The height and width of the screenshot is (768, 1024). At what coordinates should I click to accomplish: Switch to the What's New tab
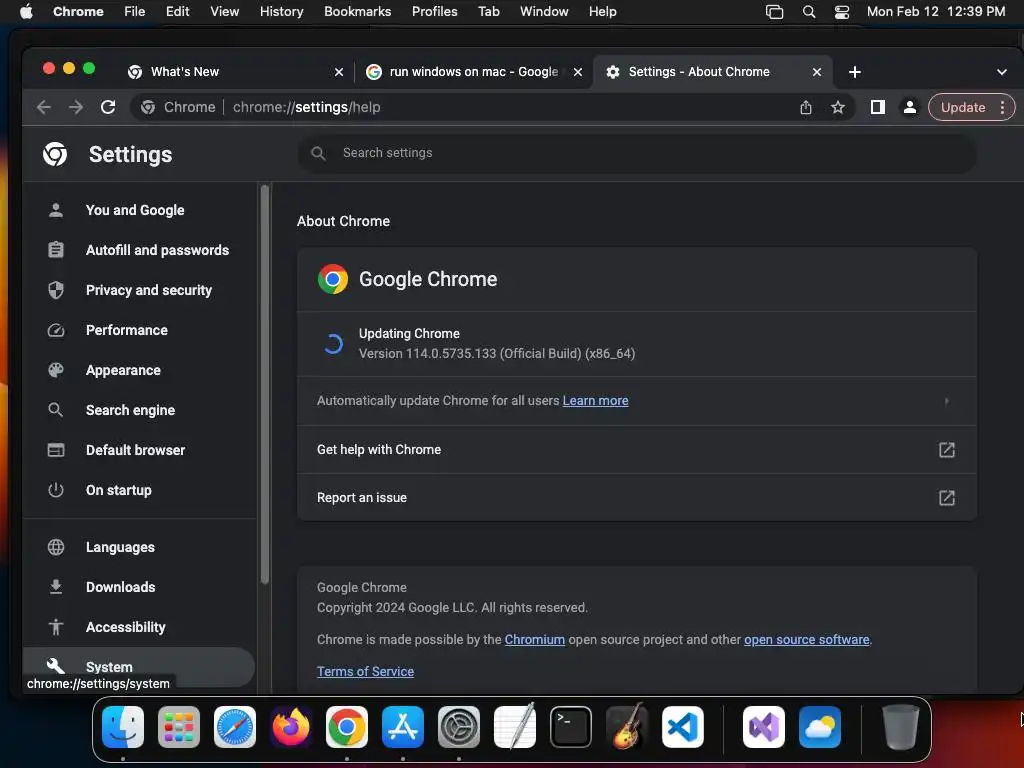click(235, 72)
